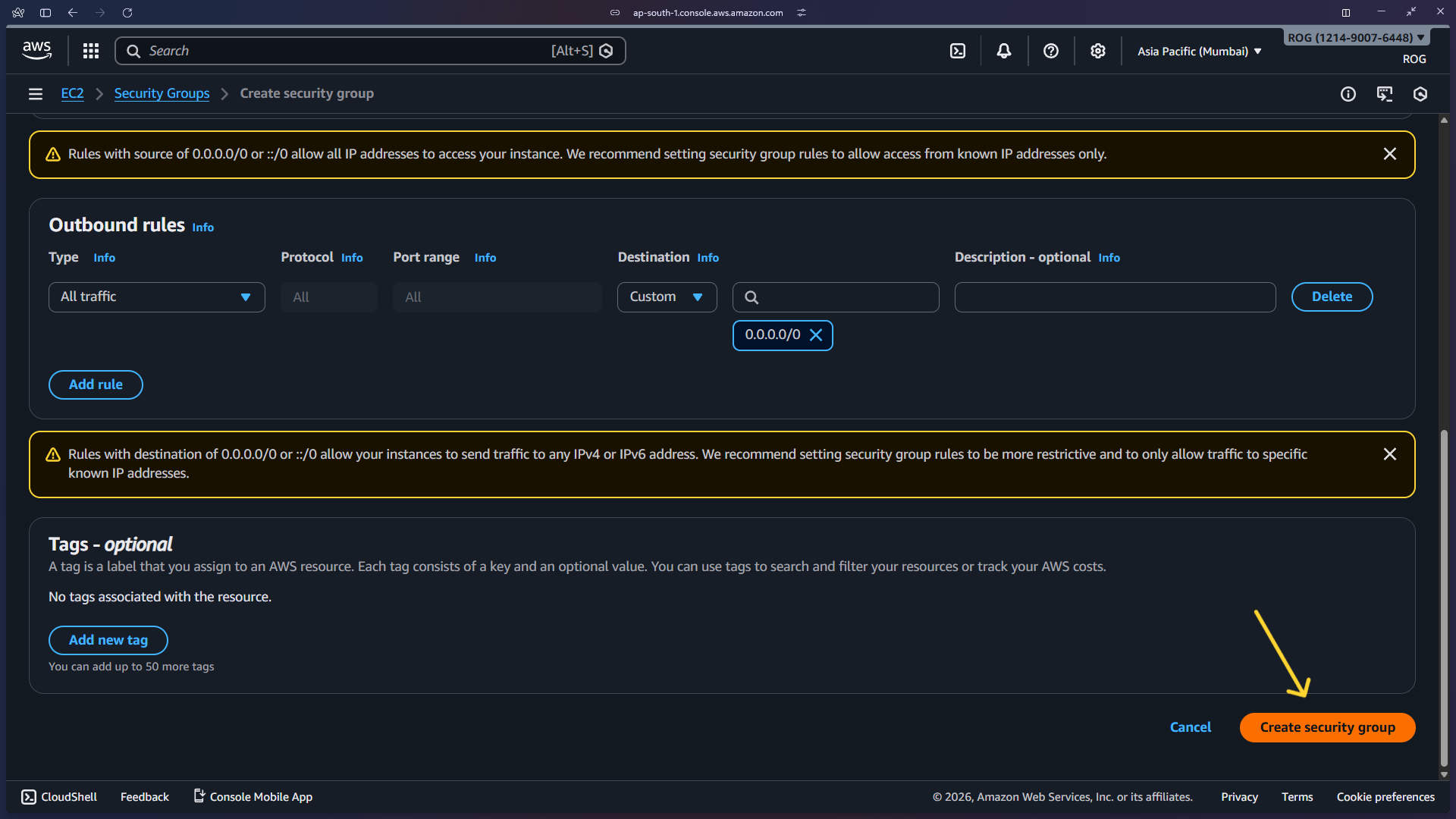
Task: Dismiss the inbound source 0.0.0.0/0 warning
Action: tap(1389, 154)
